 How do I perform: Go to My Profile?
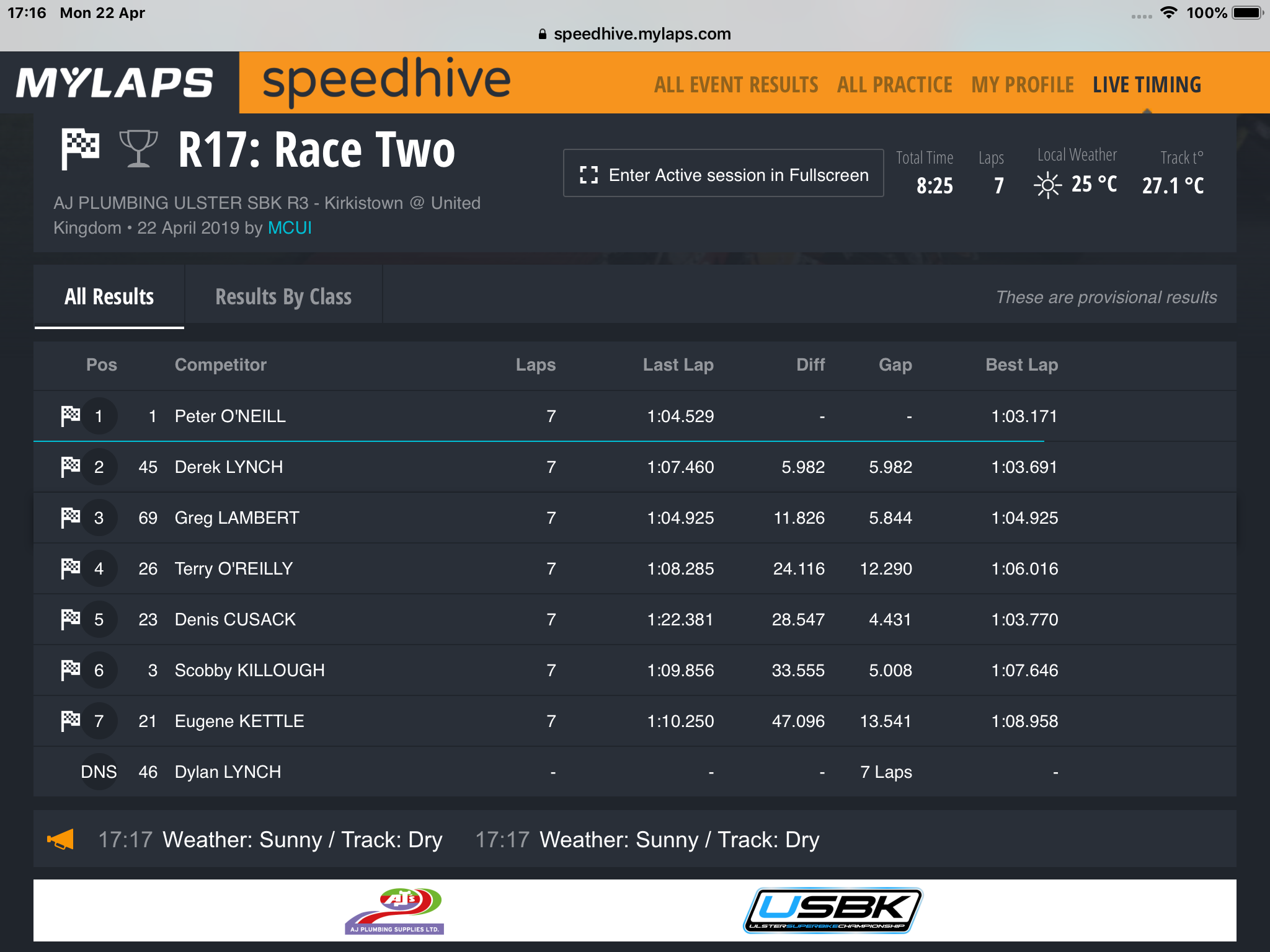coord(1023,85)
